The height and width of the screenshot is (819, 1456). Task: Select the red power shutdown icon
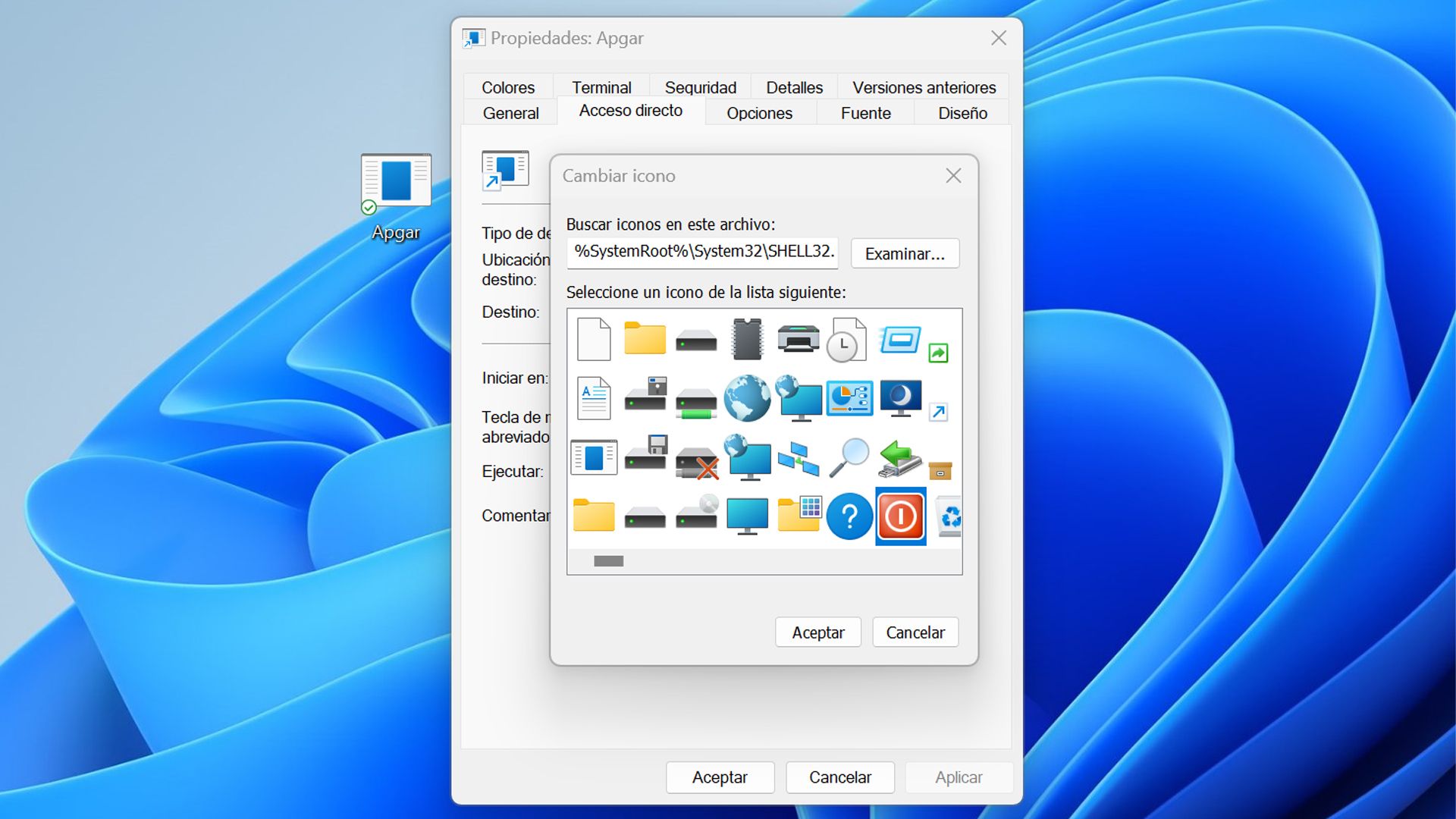click(900, 516)
